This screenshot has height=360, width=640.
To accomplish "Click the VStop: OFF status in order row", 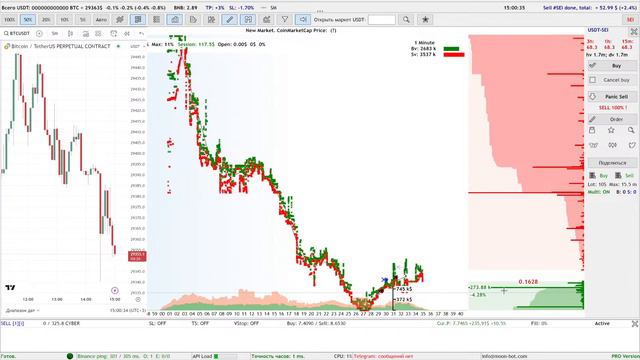I will pyautogui.click(x=247, y=323).
